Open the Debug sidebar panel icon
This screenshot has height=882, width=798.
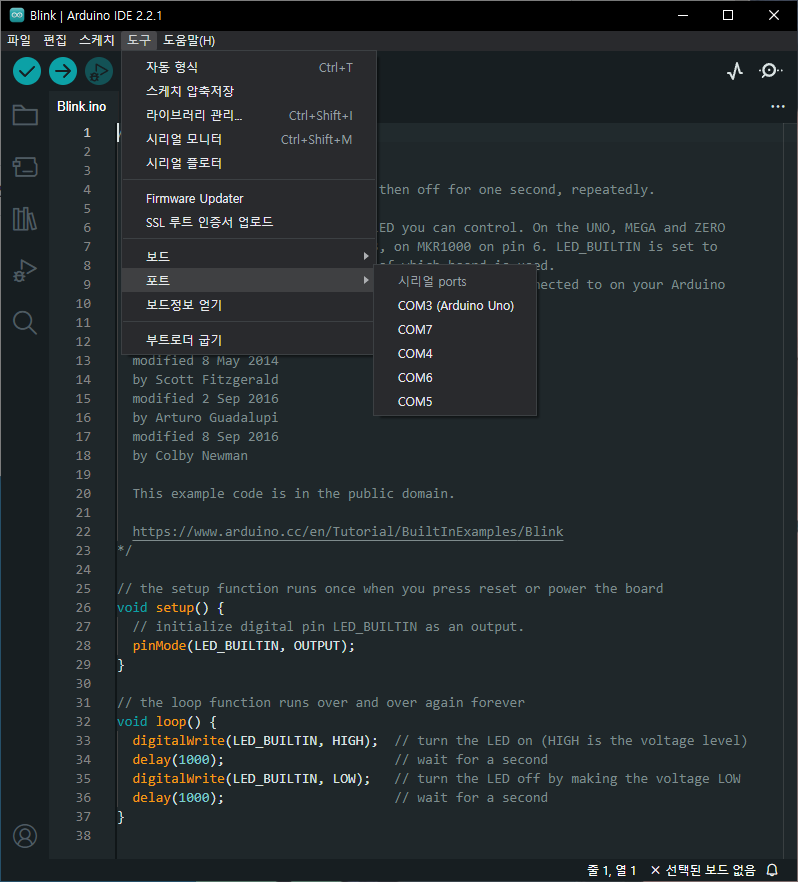coord(25,271)
